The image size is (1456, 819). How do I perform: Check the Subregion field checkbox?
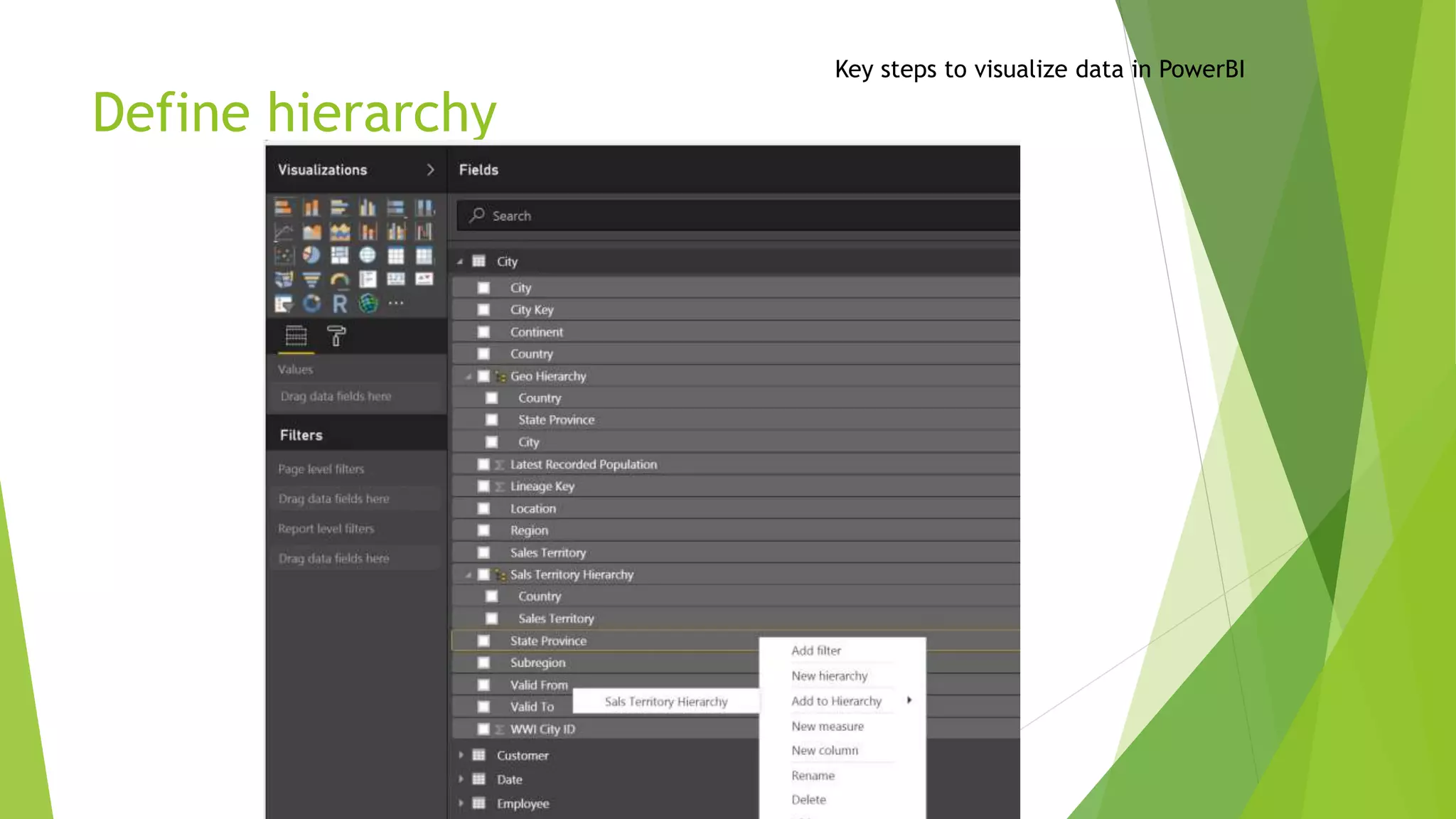[483, 663]
